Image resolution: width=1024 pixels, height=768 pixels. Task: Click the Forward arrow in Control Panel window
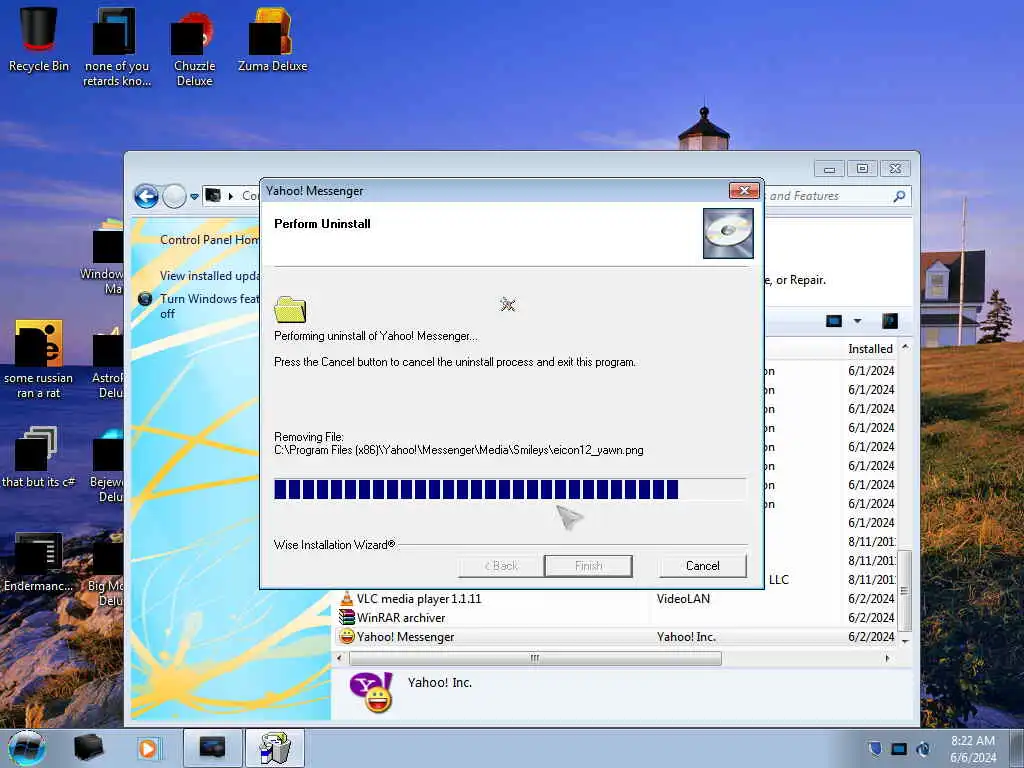pos(174,196)
